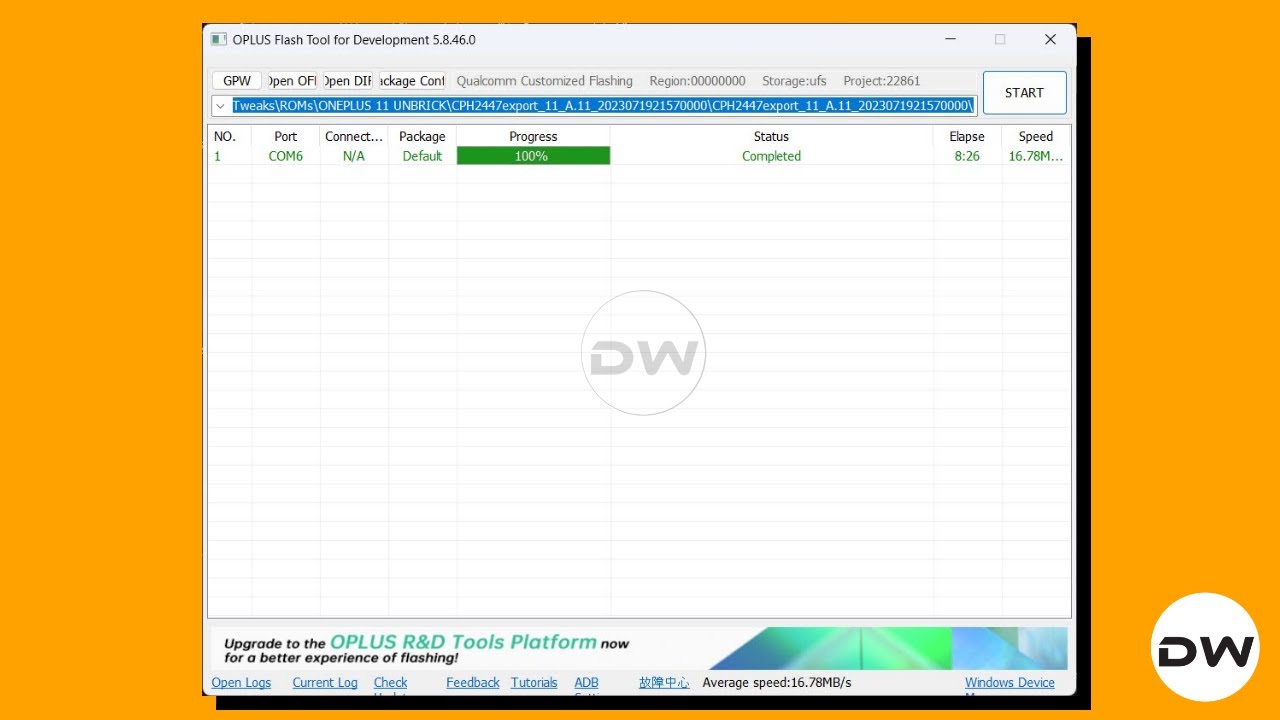This screenshot has width=1280, height=720.
Task: Click the Connect column header
Action: point(354,136)
